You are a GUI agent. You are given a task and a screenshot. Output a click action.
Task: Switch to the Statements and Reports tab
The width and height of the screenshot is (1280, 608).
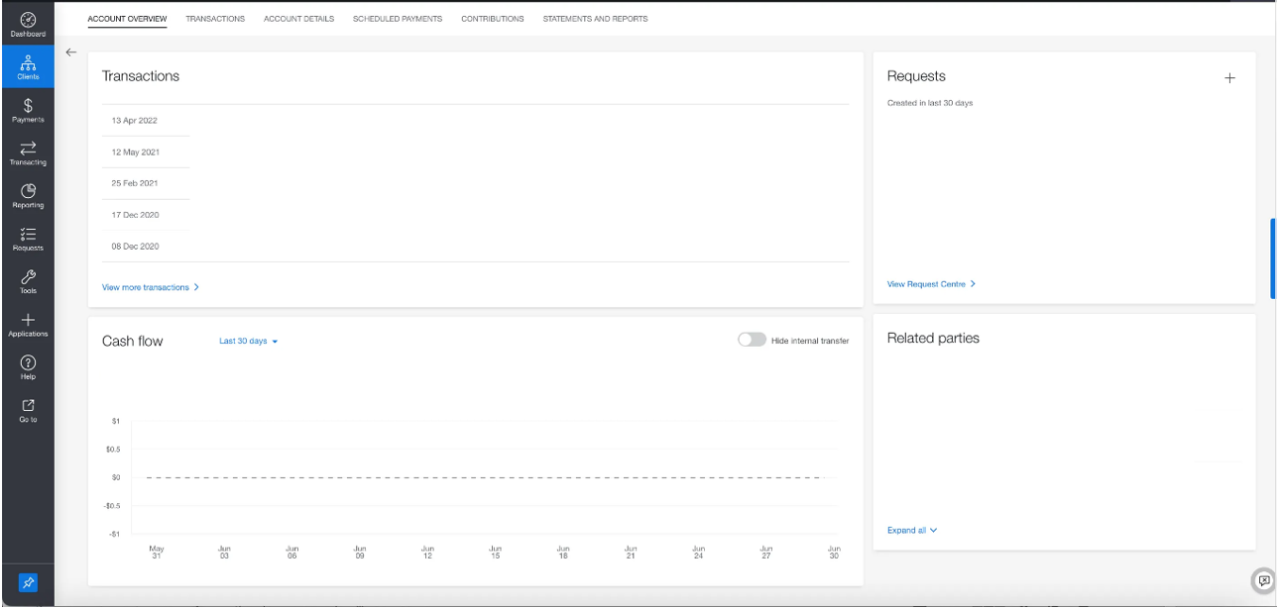[595, 19]
